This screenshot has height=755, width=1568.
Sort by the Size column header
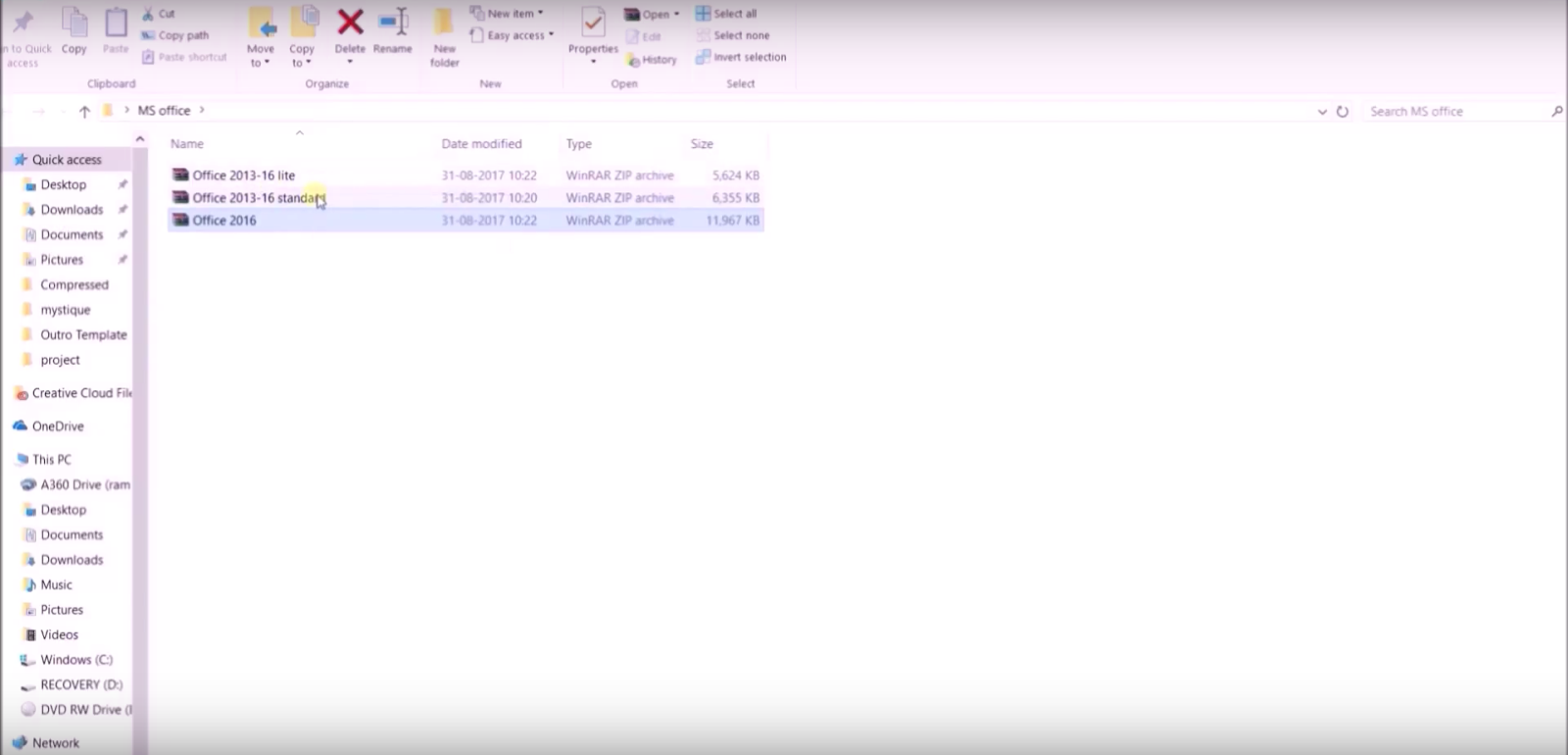point(702,143)
